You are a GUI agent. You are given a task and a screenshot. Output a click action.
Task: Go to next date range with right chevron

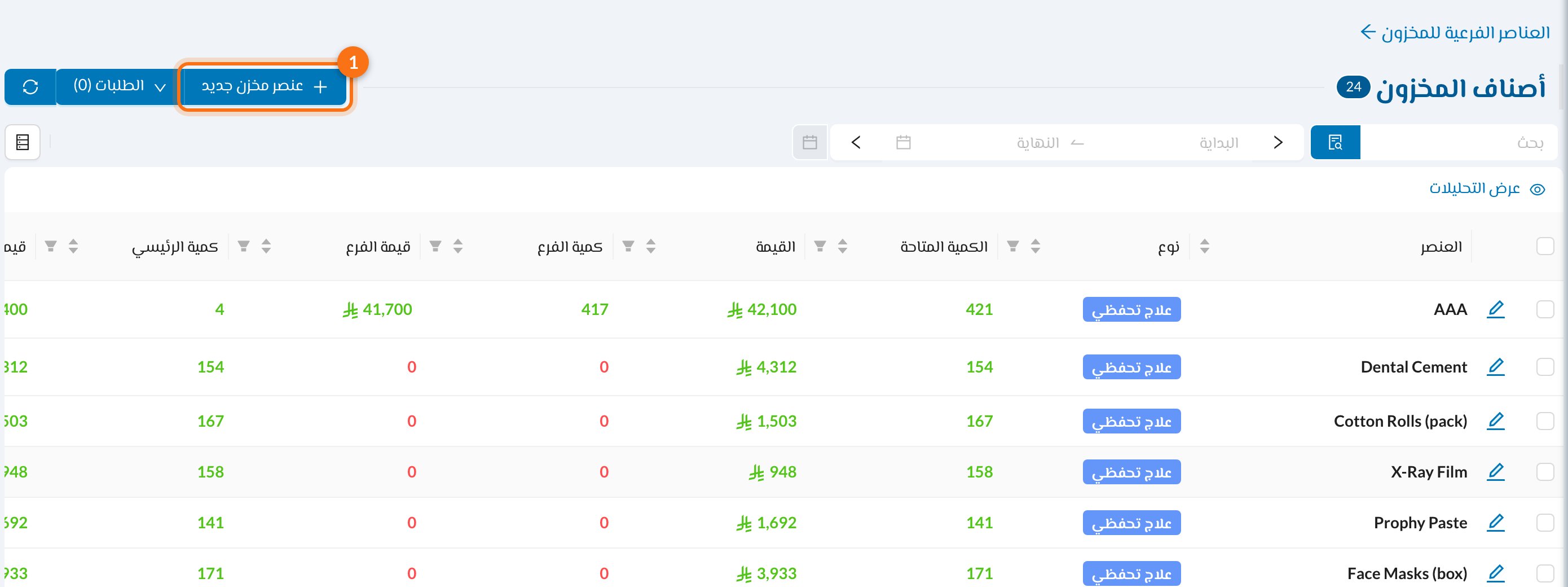click(1278, 142)
